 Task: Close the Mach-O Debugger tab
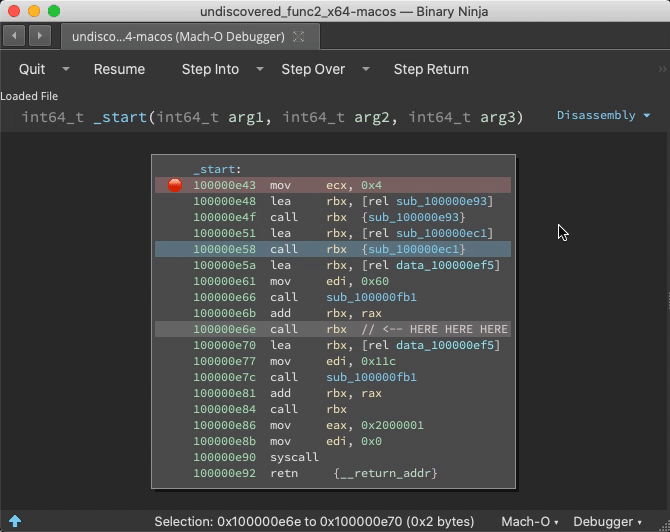[x=297, y=37]
